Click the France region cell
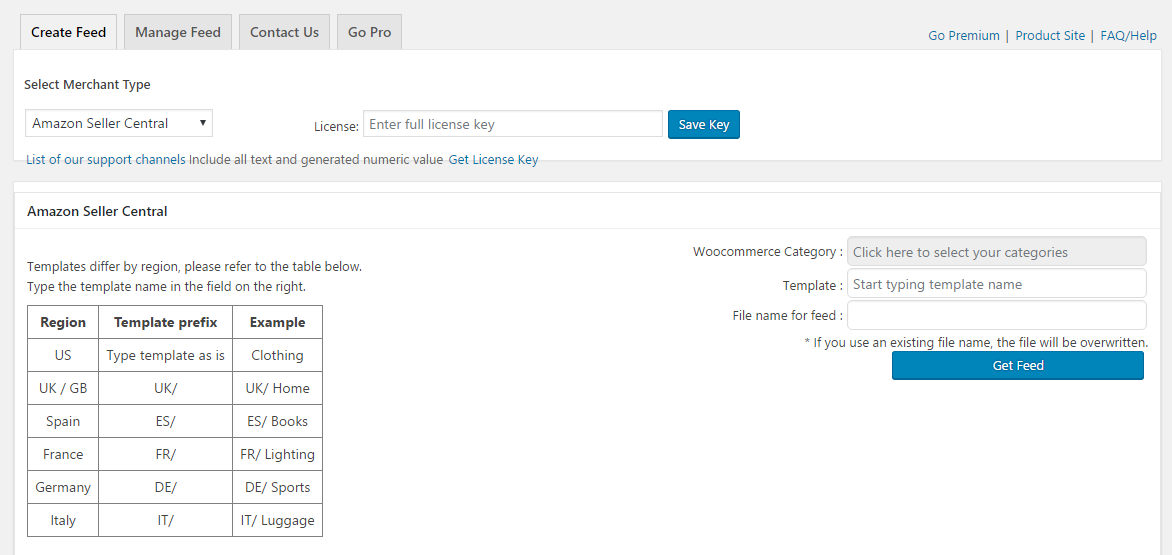Viewport: 1172px width, 555px height. click(63, 453)
